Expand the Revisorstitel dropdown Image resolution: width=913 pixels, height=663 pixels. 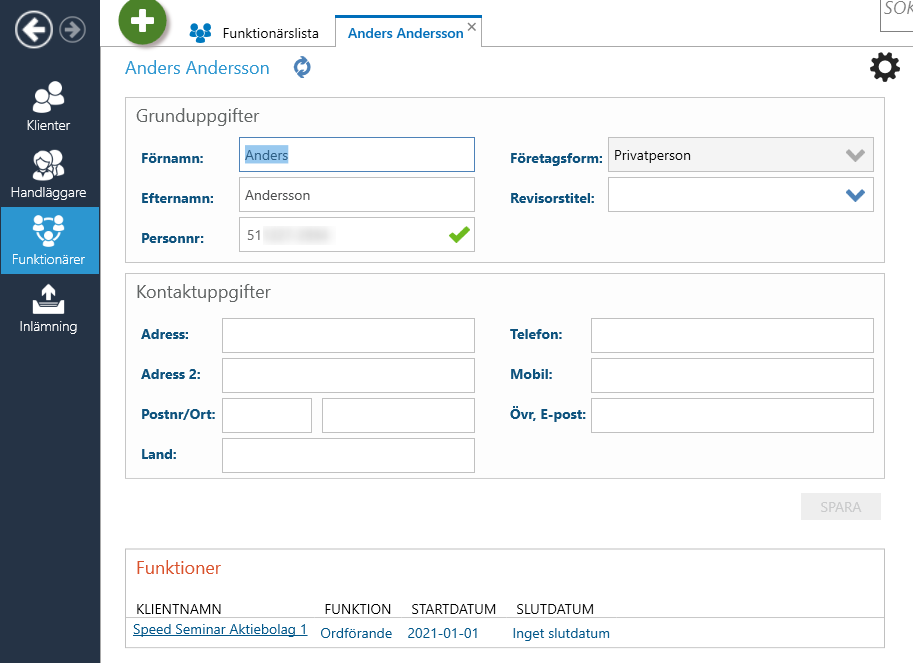(855, 195)
